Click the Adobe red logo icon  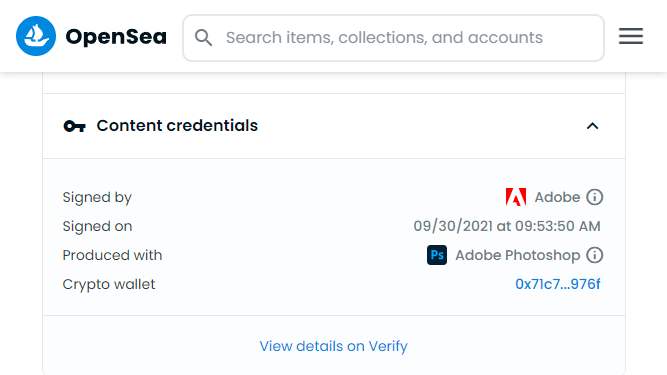coord(516,197)
